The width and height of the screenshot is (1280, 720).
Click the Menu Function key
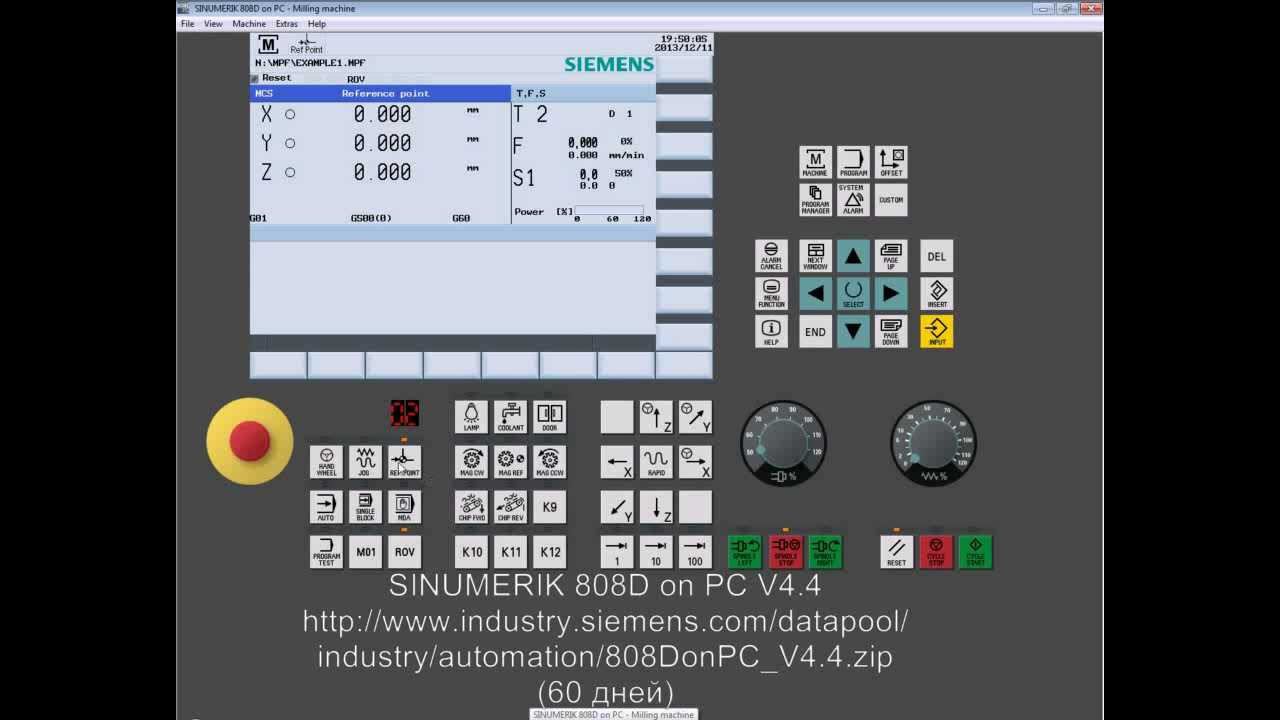(x=771, y=294)
